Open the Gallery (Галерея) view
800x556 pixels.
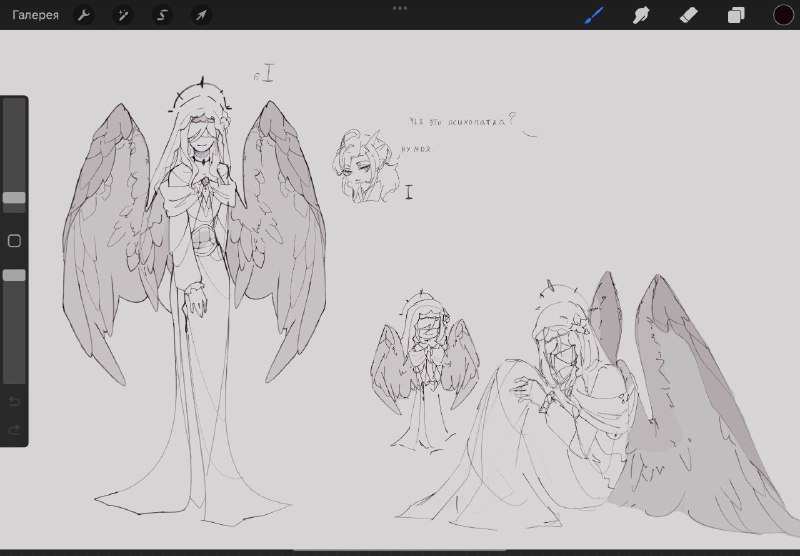pyautogui.click(x=35, y=15)
